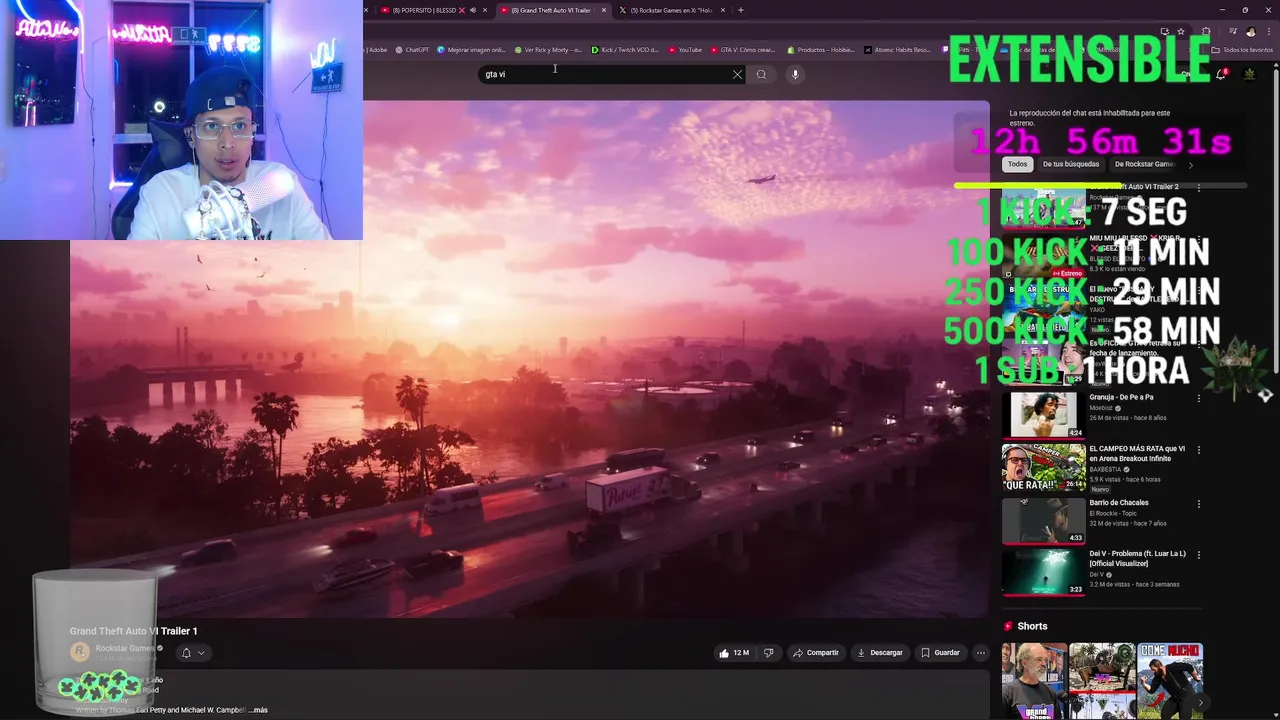This screenshot has height=720, width=1280.
Task: Select the 'Todos' filter chip
Action: tap(1017, 164)
